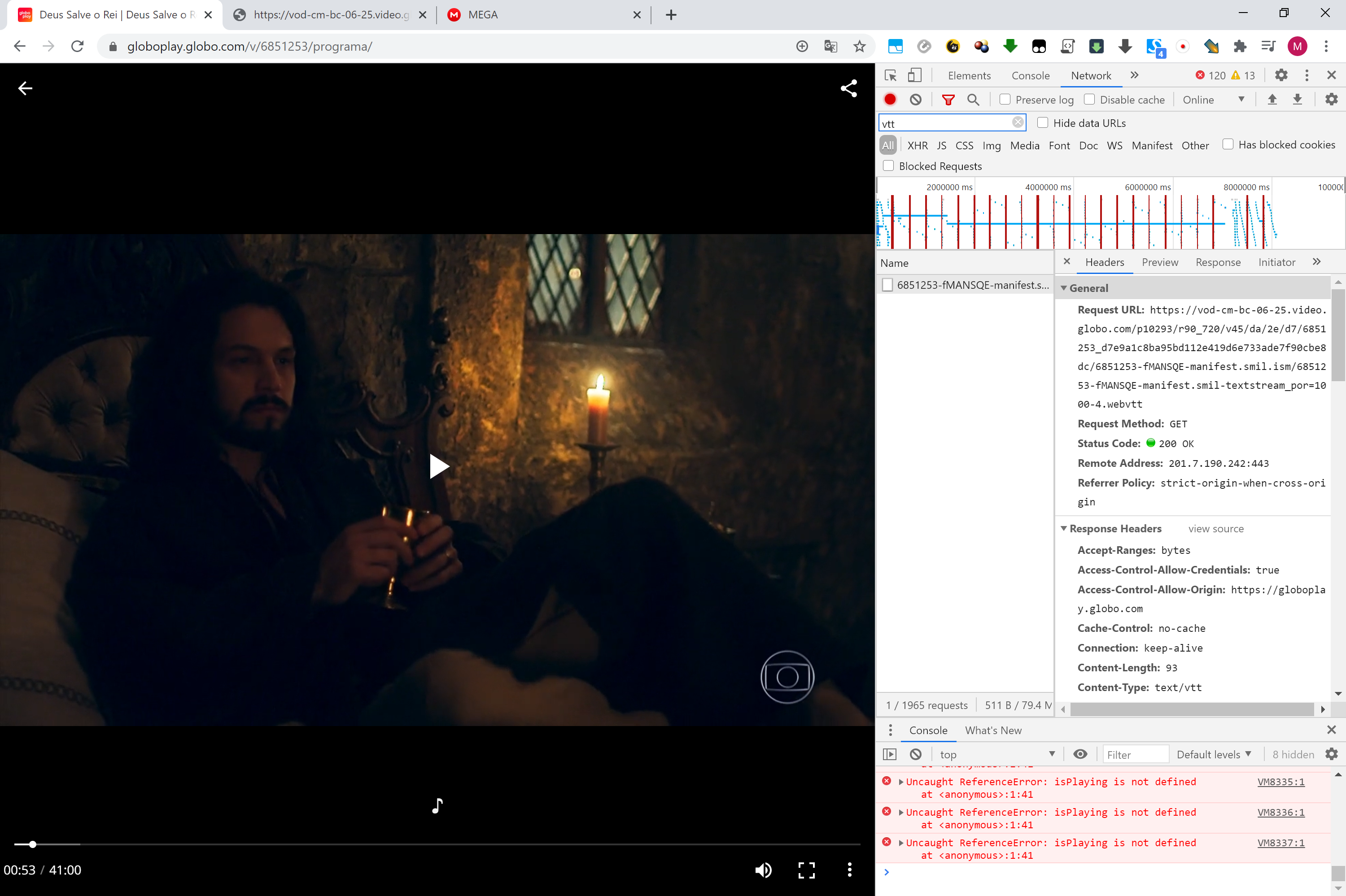
Task: Click the view source link
Action: 1216,529
